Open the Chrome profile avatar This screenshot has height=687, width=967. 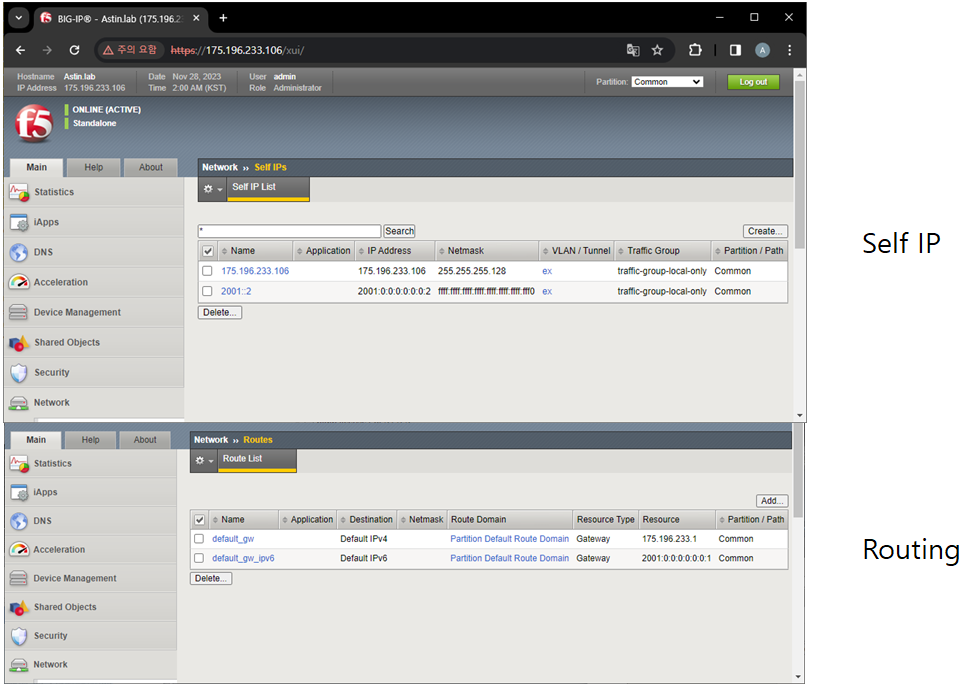pyautogui.click(x=762, y=51)
